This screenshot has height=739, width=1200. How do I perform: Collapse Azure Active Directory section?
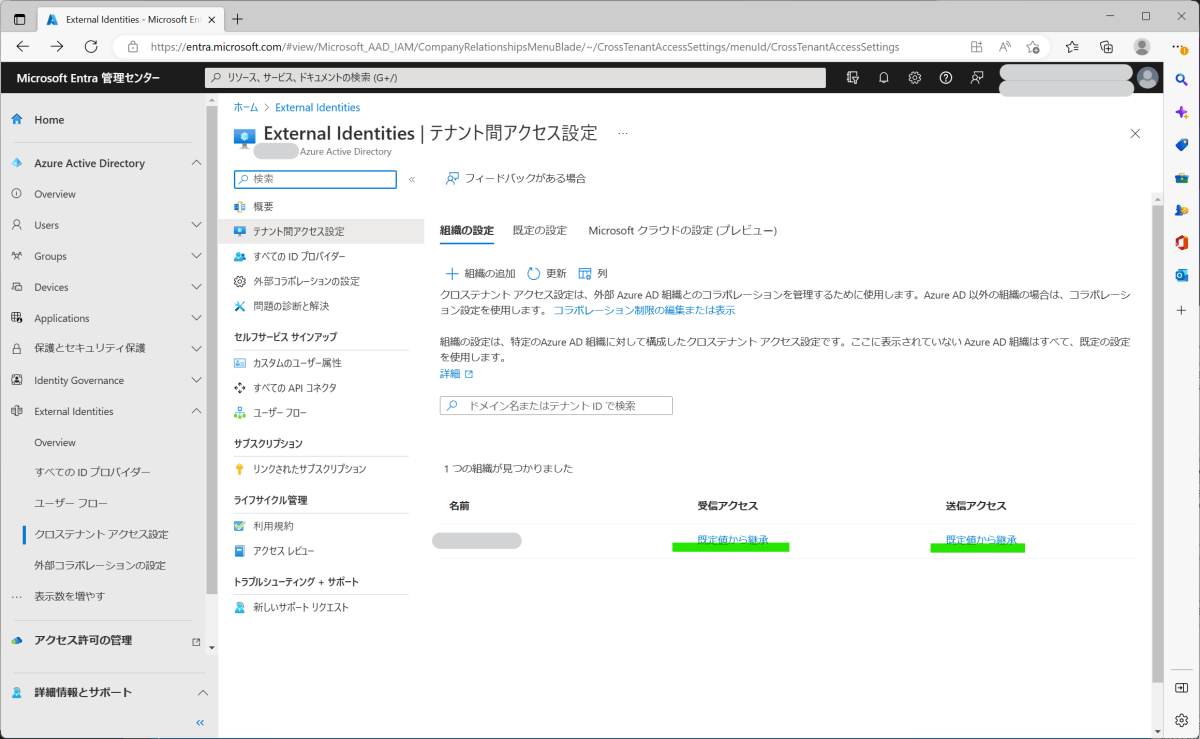point(196,163)
